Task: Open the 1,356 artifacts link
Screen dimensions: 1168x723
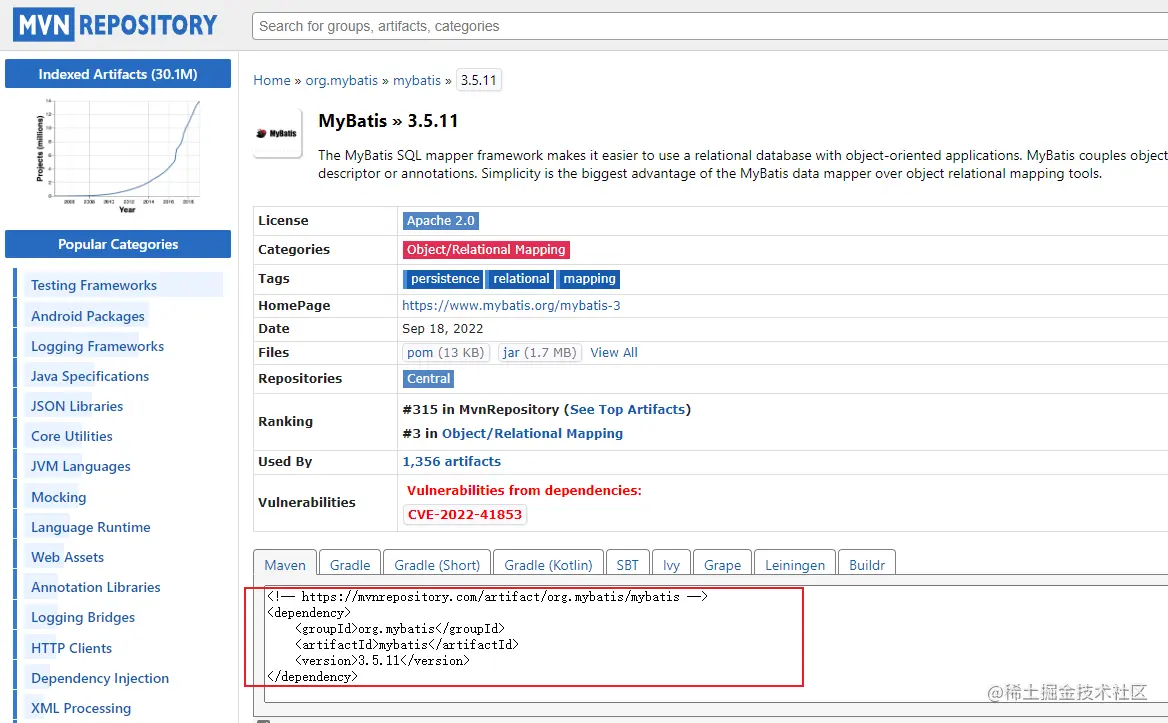Action: point(451,462)
